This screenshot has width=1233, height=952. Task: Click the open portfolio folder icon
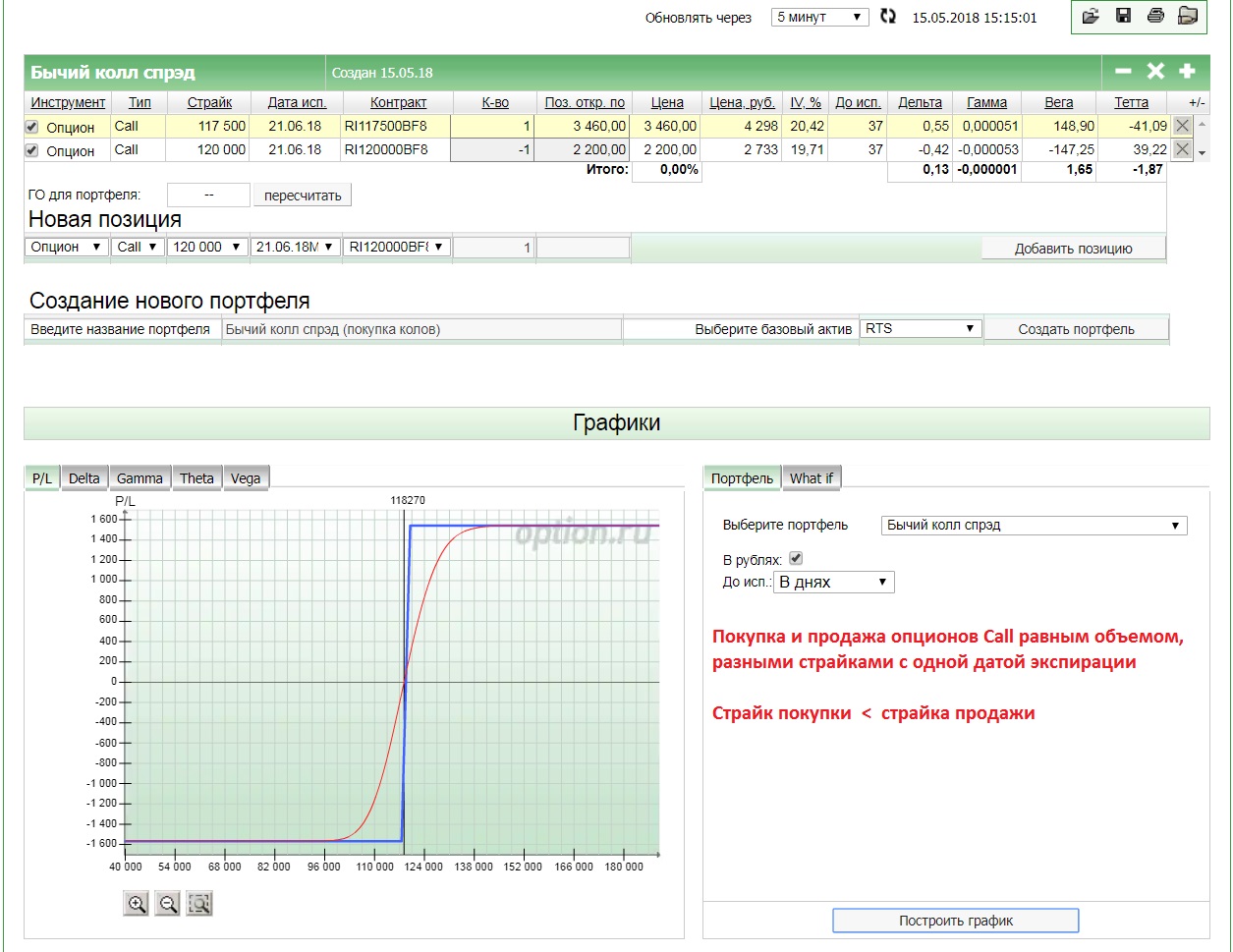[x=1092, y=16]
